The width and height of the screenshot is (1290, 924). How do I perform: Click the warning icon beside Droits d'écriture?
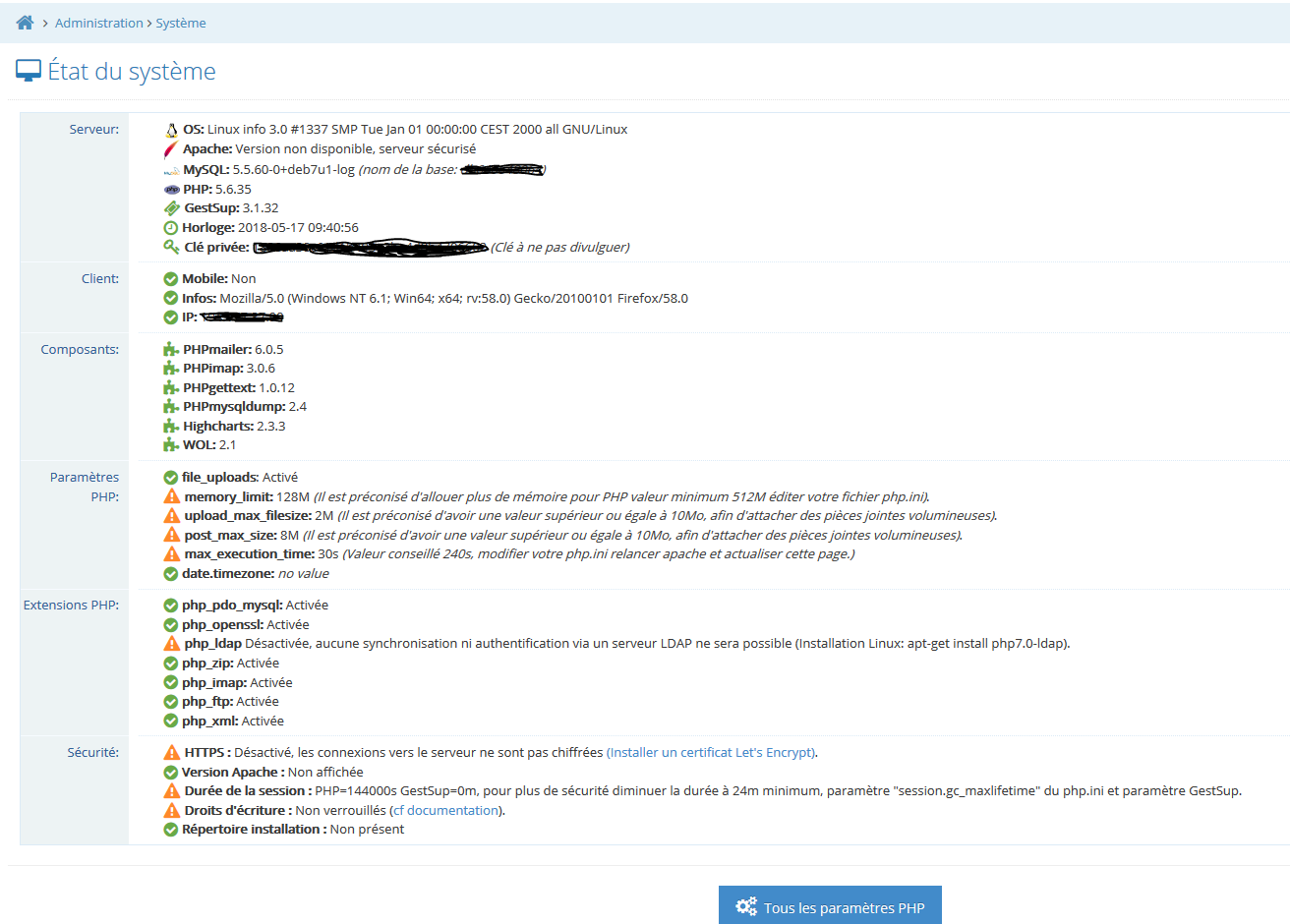(172, 810)
